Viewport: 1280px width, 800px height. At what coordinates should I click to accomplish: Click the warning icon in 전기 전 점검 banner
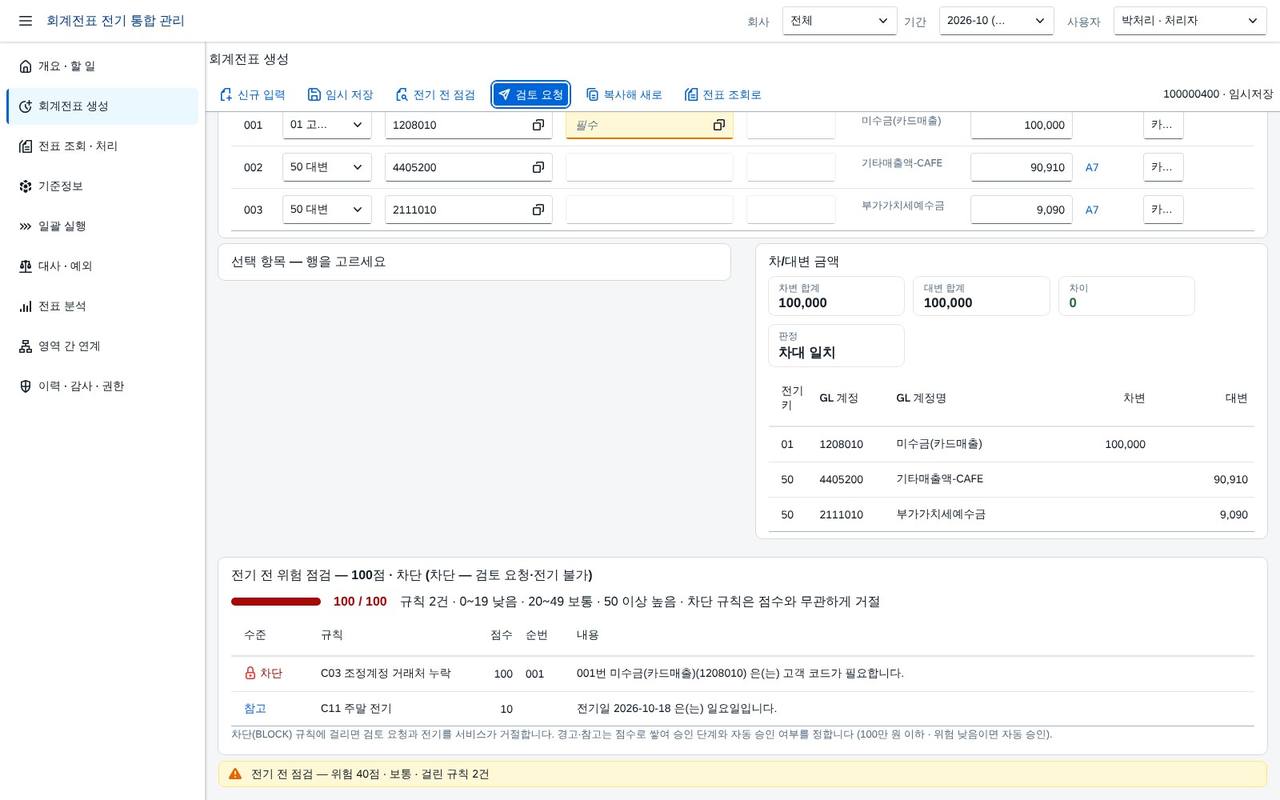tap(235, 774)
